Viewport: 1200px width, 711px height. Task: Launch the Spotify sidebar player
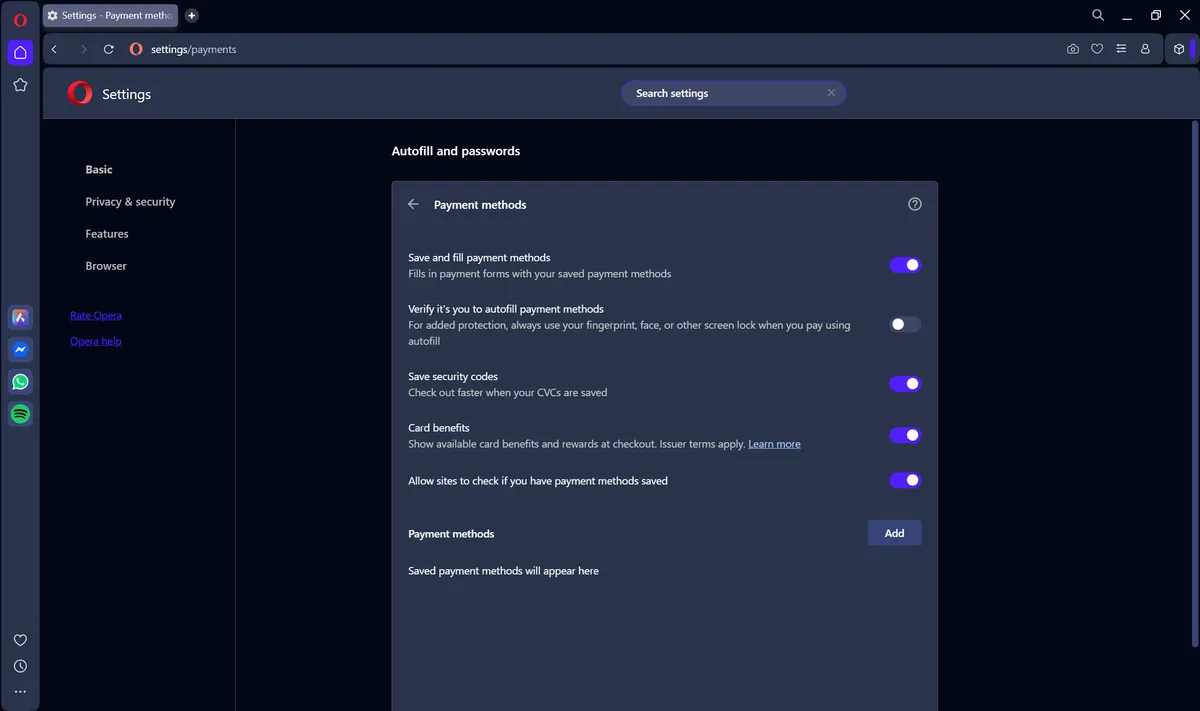coord(20,414)
